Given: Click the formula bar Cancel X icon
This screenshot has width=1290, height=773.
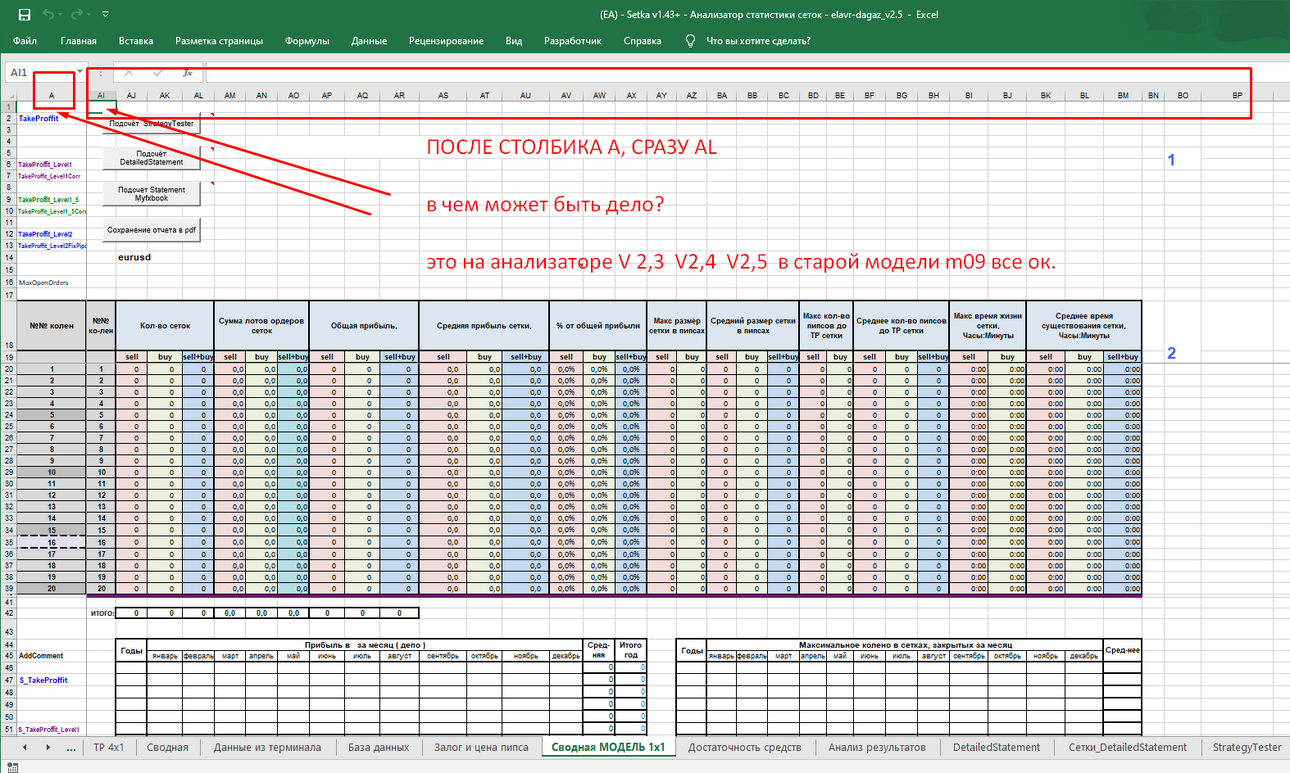Looking at the screenshot, I should coord(128,73).
